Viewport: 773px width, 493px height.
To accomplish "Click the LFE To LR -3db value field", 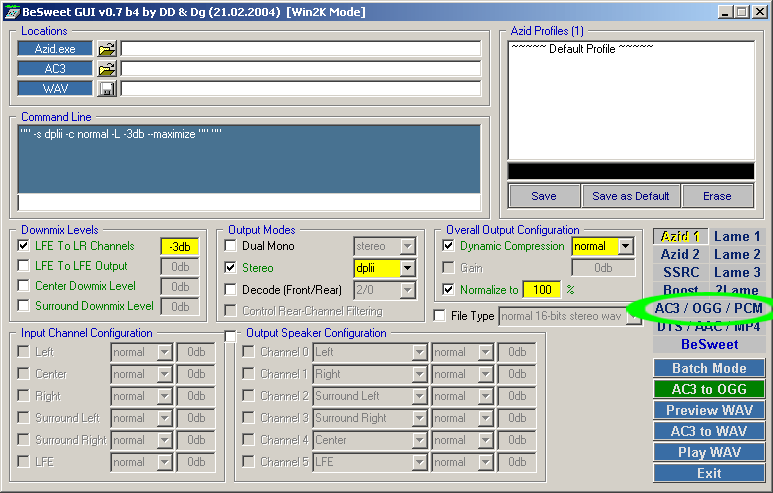I will pyautogui.click(x=180, y=246).
